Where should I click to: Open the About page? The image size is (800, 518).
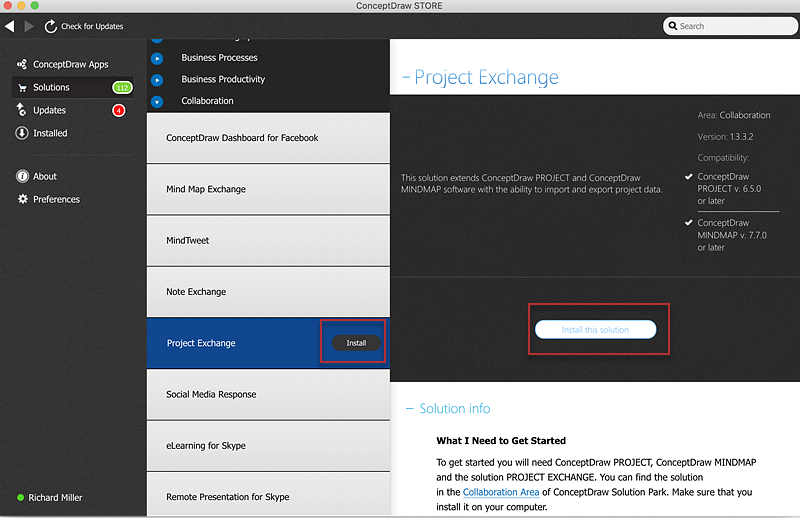[45, 176]
